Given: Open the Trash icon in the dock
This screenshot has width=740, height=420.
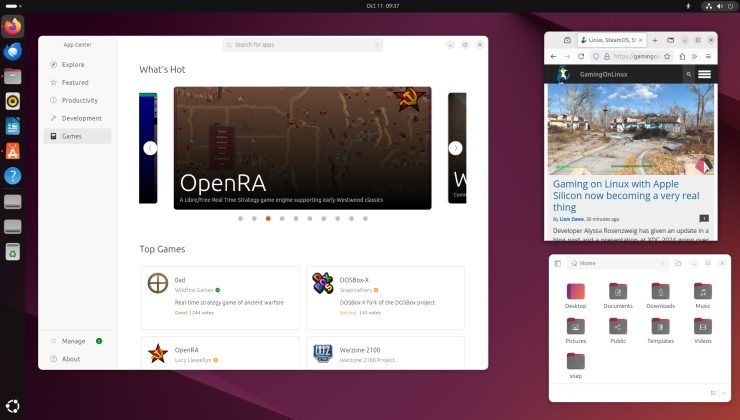Looking at the screenshot, I should tap(13, 252).
